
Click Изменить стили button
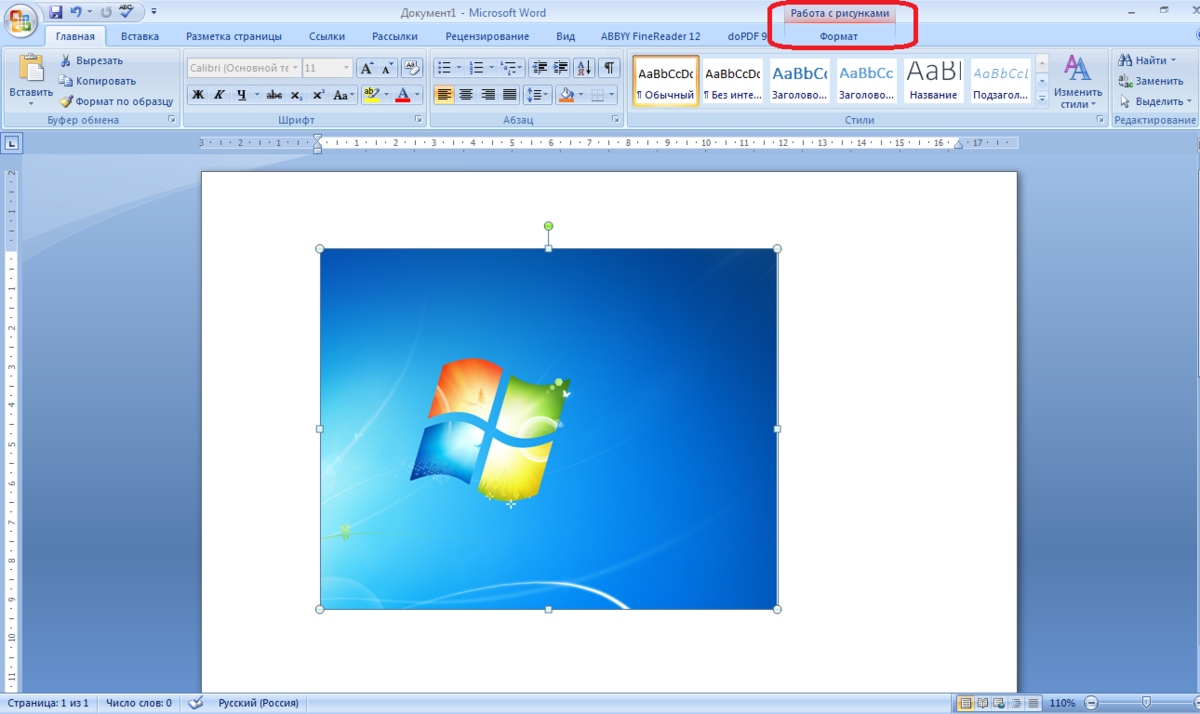(x=1077, y=81)
